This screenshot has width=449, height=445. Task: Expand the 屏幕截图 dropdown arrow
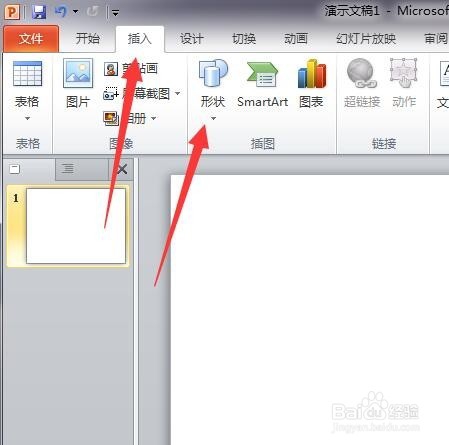(178, 93)
